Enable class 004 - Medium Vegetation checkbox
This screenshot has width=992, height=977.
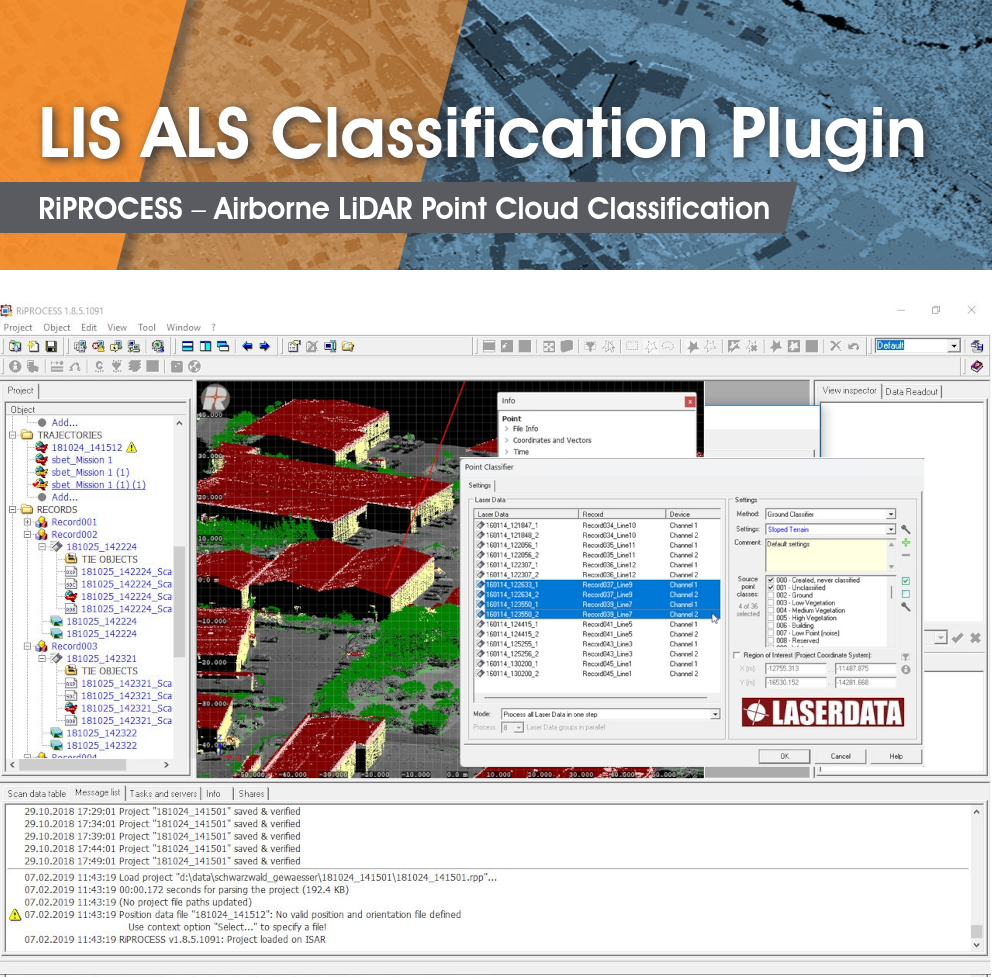(x=771, y=611)
